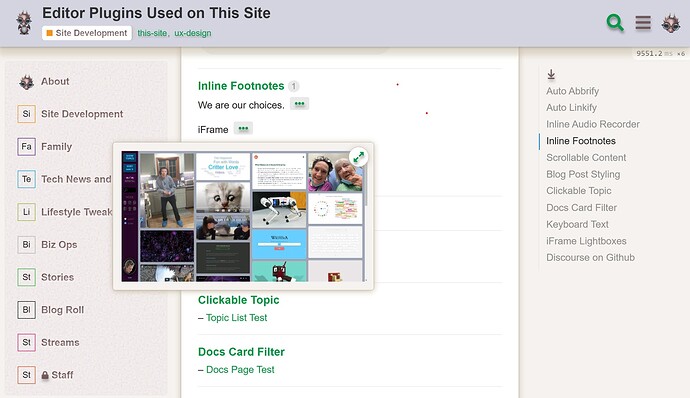Viewport: 690px width, 398px height.
Task: Expand the iFrame footnote ellipsis
Action: coord(243,129)
